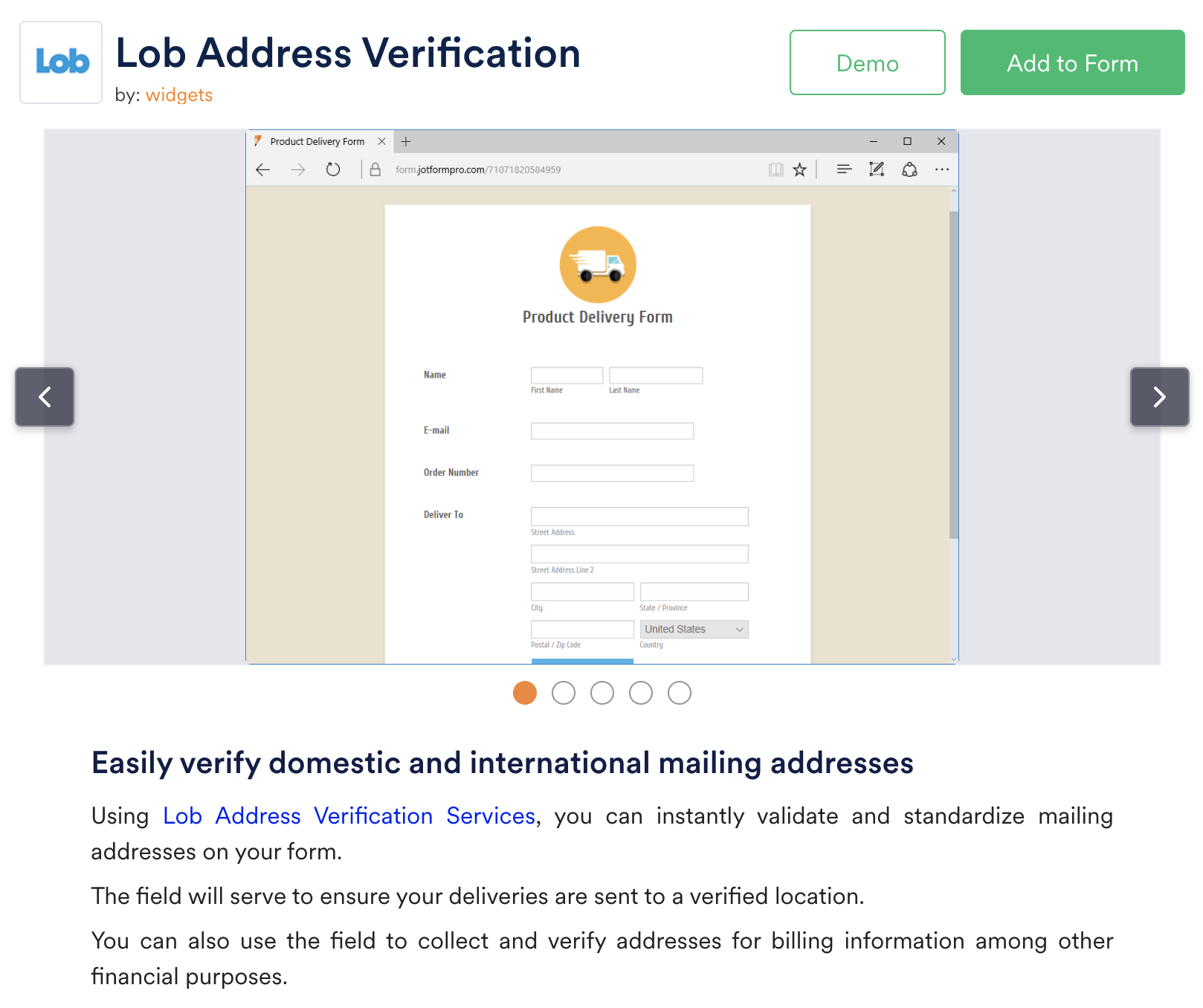Viewport: 1203px width, 1008px height.
Task: Open the United States country dropdown
Action: (694, 630)
